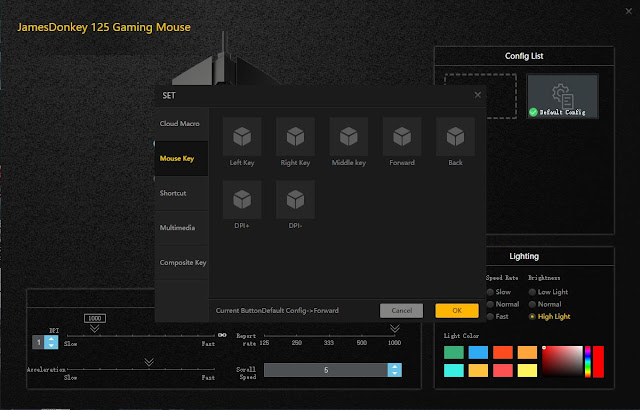640x410 pixels.
Task: Decrease the DPI level stepper
Action: coord(51,346)
